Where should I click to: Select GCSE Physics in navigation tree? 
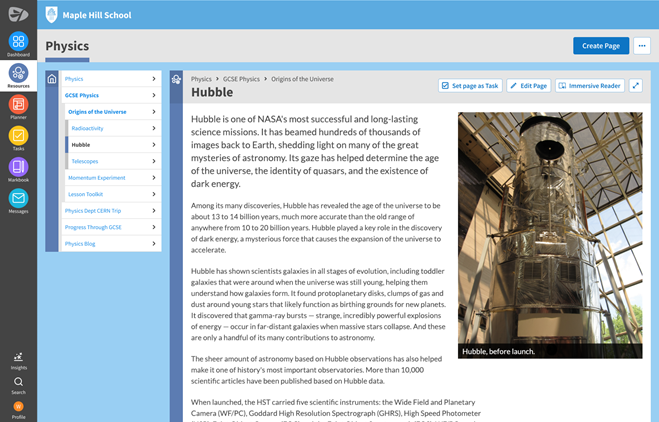tap(82, 95)
